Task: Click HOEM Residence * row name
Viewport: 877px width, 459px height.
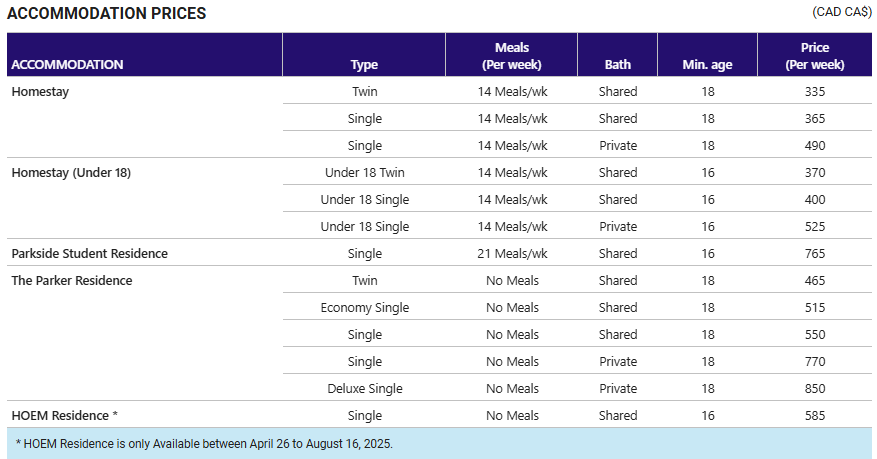Action: (64, 416)
